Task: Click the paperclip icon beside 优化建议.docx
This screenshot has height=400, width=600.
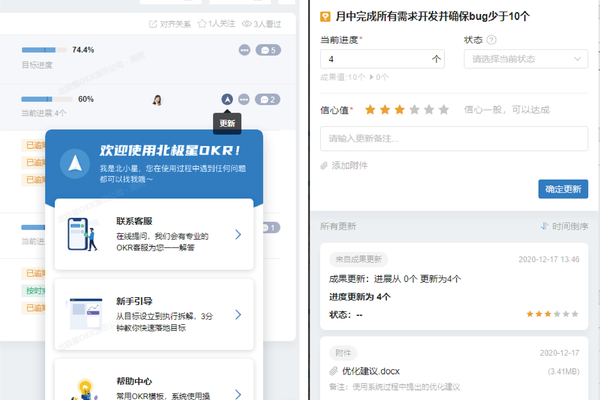Action: pos(334,371)
